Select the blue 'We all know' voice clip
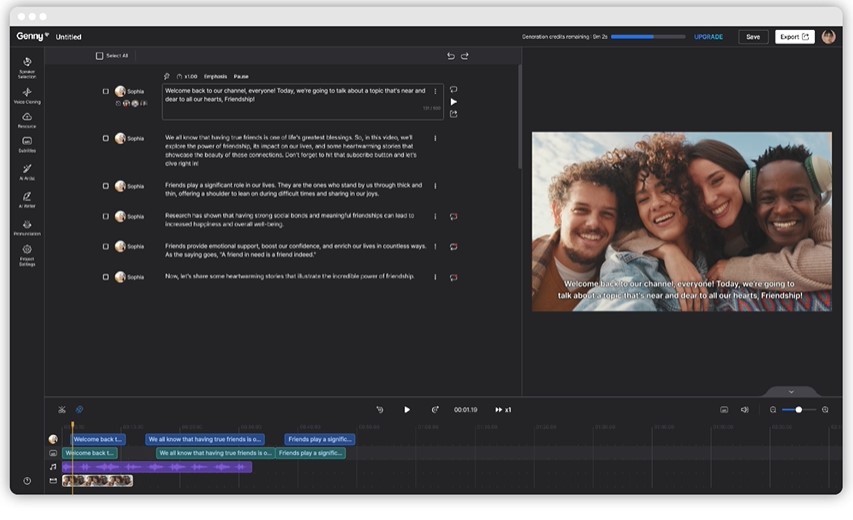 click(x=205, y=439)
